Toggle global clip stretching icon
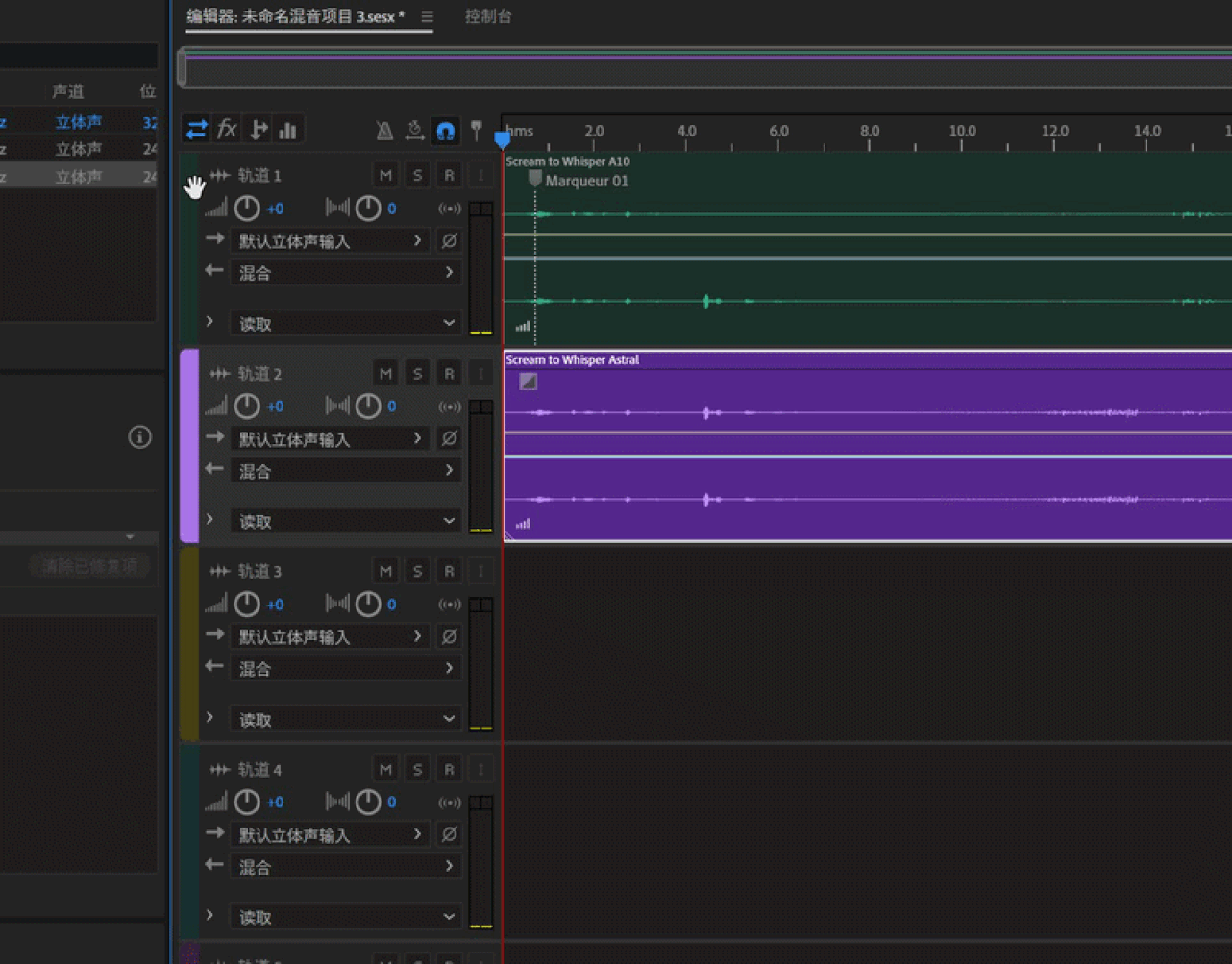Viewport: 1232px width, 964px height. [414, 131]
